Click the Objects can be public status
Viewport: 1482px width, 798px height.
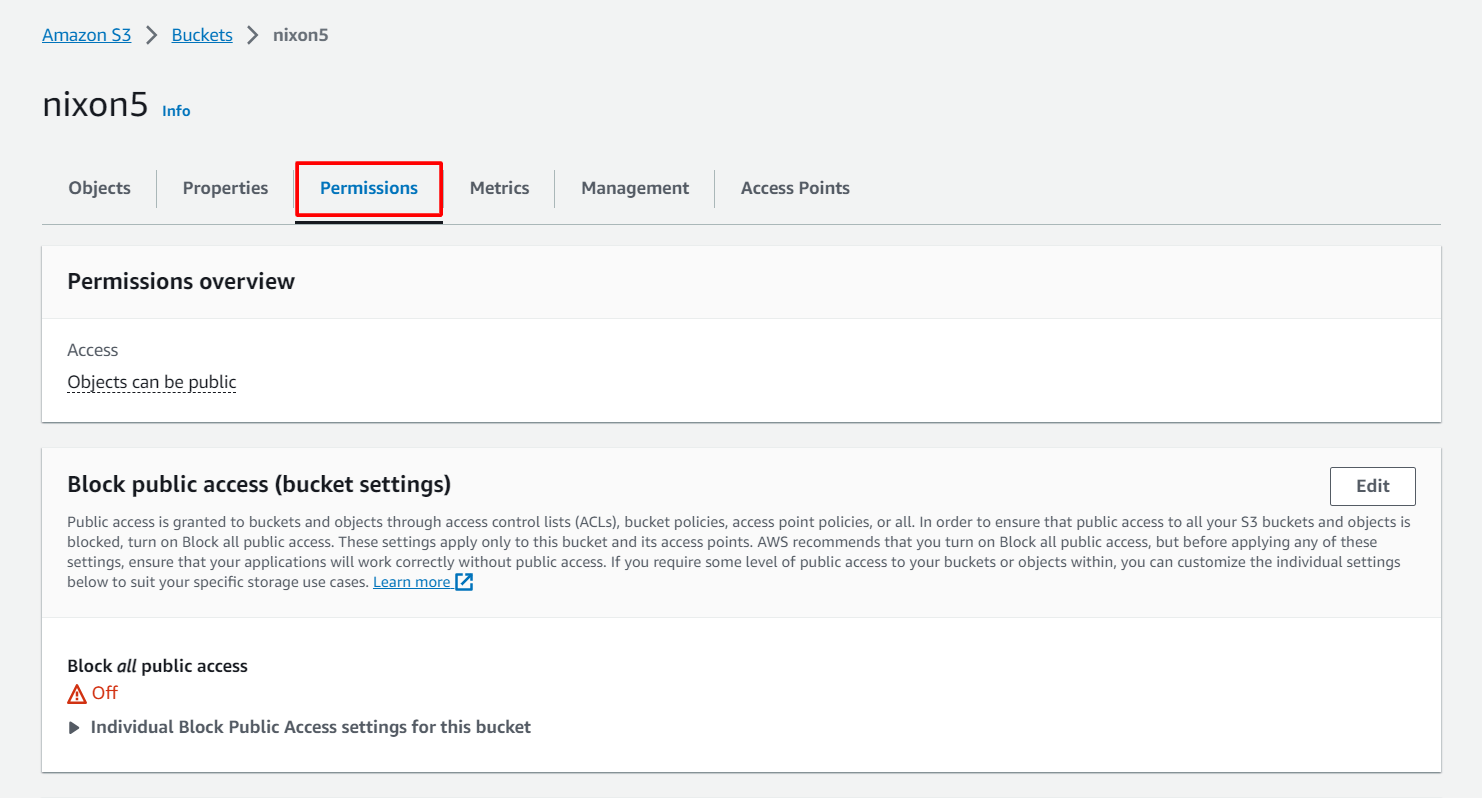151,382
